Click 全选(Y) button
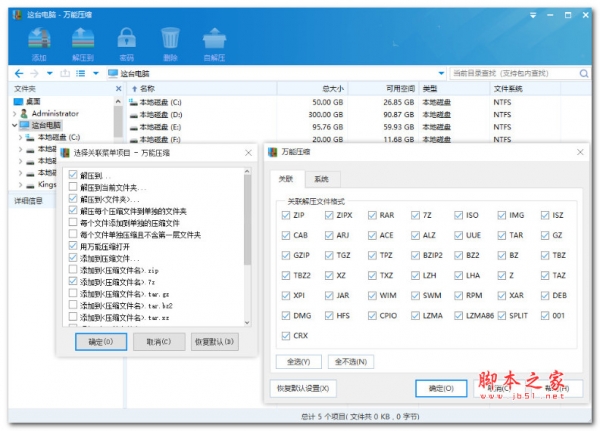The width and height of the screenshot is (600, 431). click(298, 361)
